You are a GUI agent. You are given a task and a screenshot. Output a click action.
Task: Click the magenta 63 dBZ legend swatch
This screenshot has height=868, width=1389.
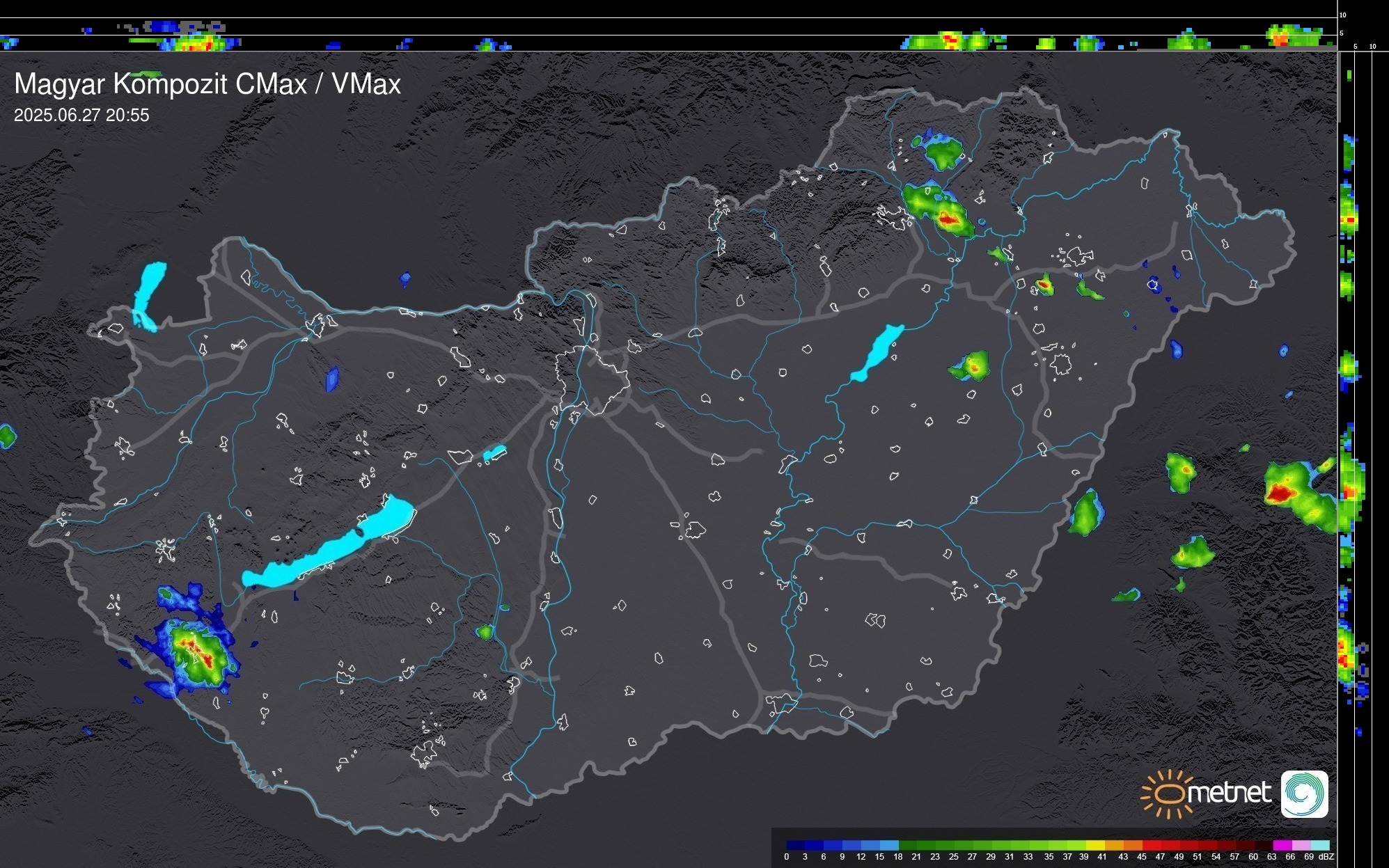pos(1282,845)
